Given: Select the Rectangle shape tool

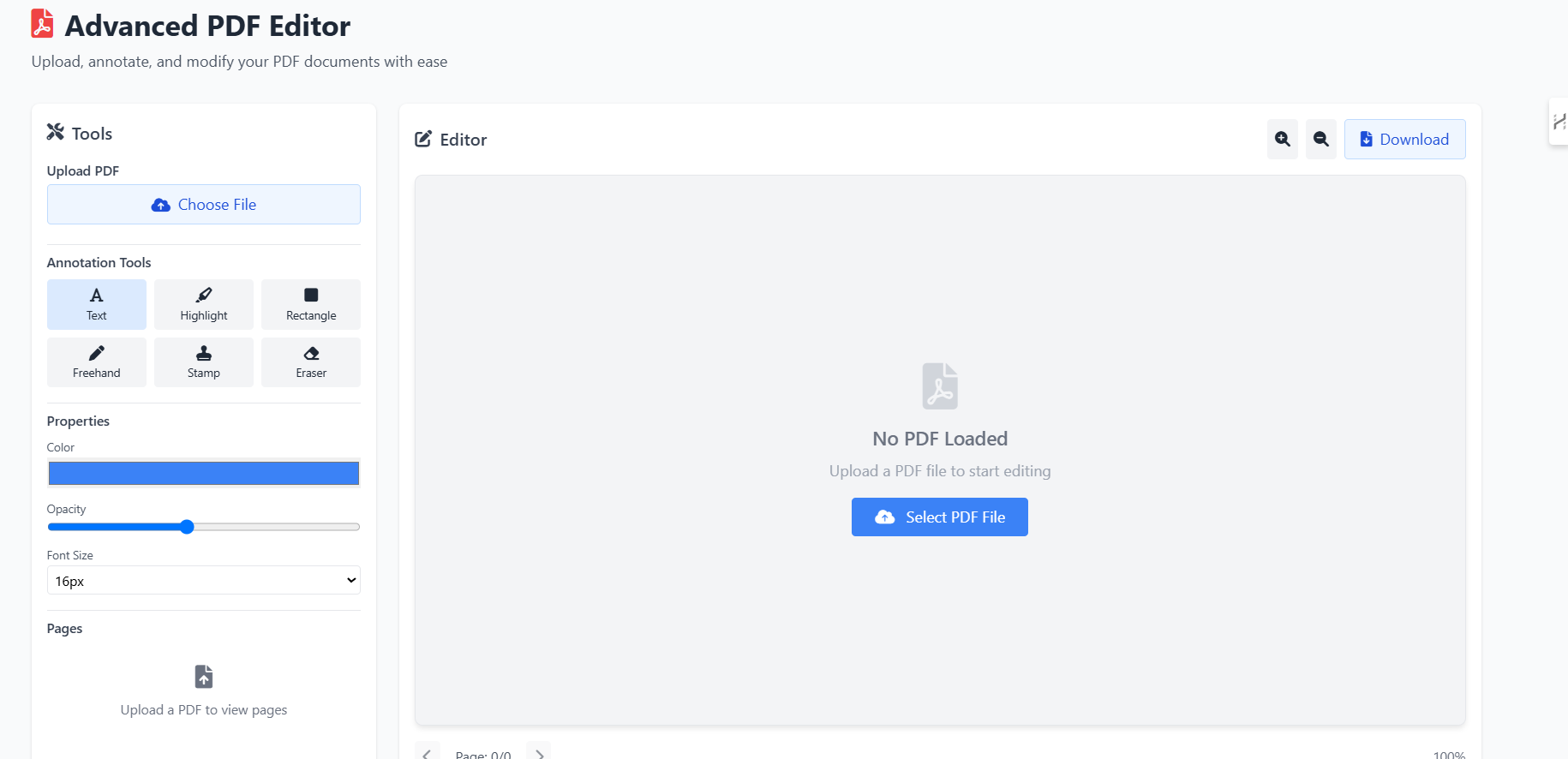Looking at the screenshot, I should (x=311, y=304).
